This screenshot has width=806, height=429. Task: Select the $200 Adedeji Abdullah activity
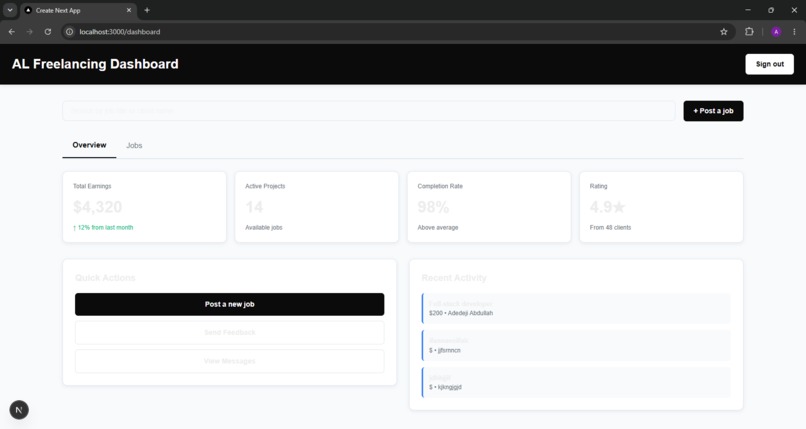[x=576, y=308]
